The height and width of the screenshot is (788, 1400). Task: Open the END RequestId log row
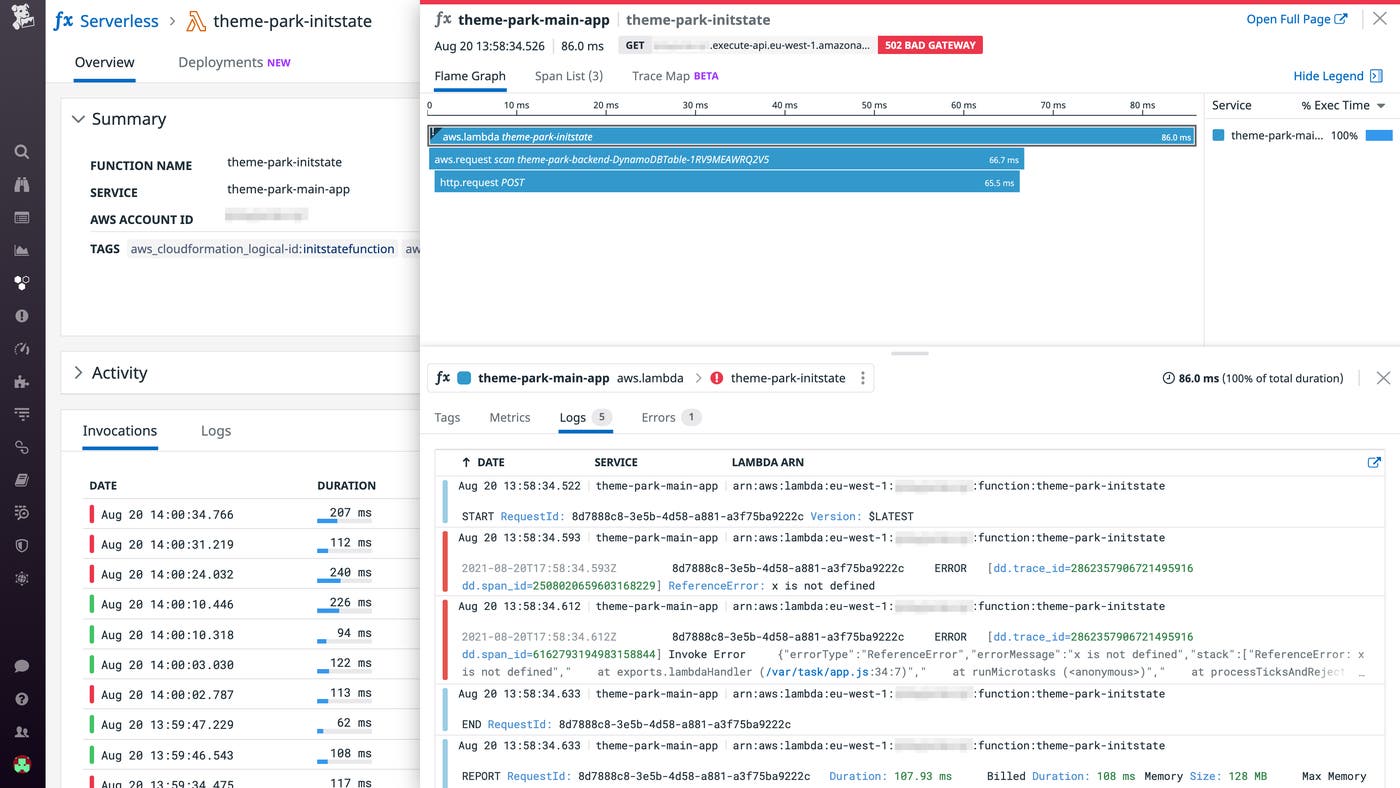click(x=910, y=709)
